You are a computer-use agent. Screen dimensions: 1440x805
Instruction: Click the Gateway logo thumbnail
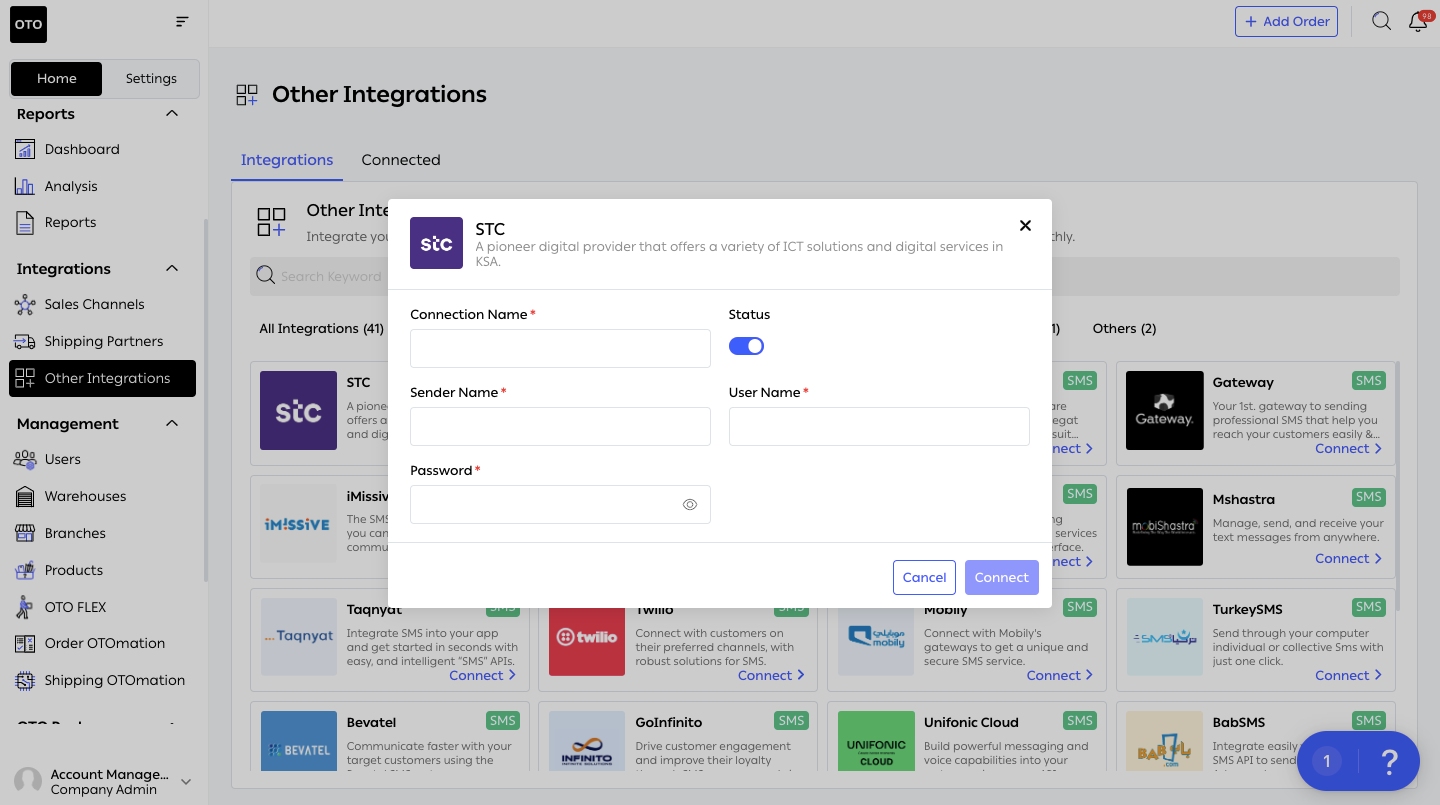pos(1164,410)
